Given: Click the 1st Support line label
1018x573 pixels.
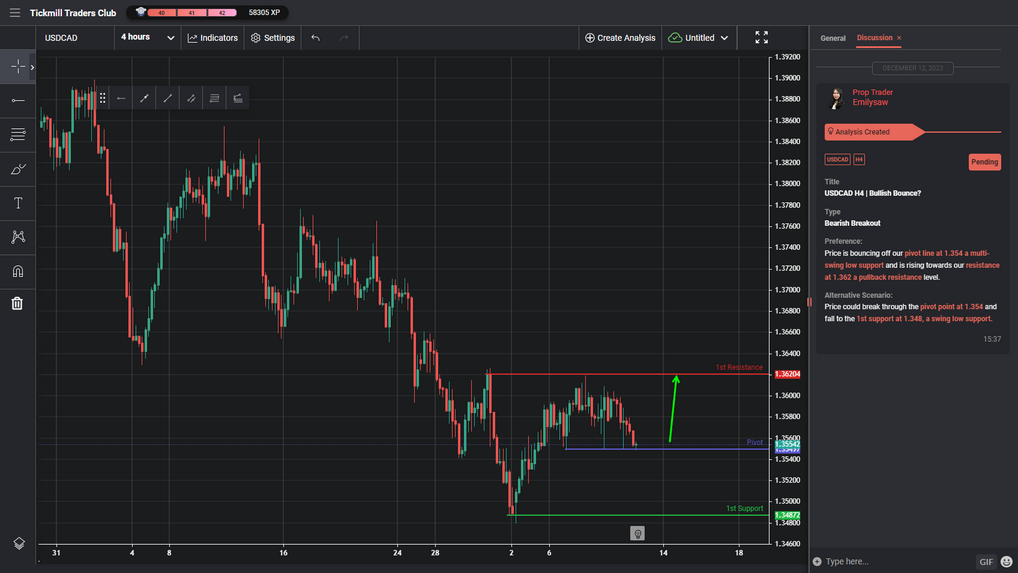Looking at the screenshot, I should coord(744,508).
